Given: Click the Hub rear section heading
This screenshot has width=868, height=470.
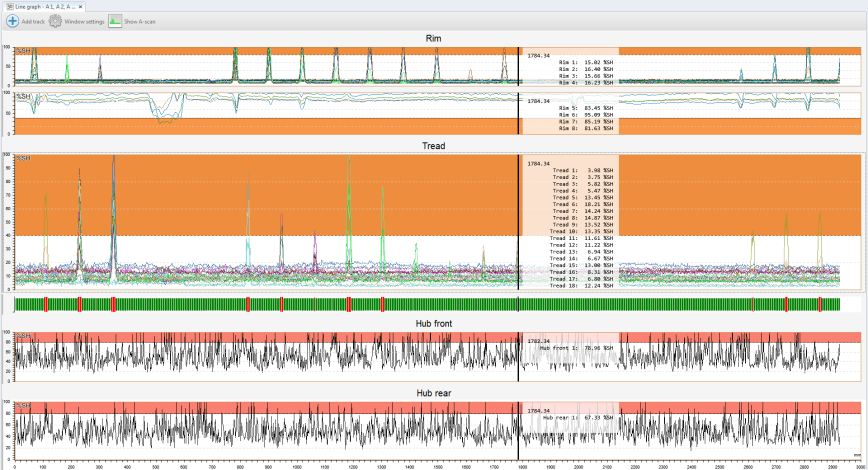Looking at the screenshot, I should click(434, 393).
